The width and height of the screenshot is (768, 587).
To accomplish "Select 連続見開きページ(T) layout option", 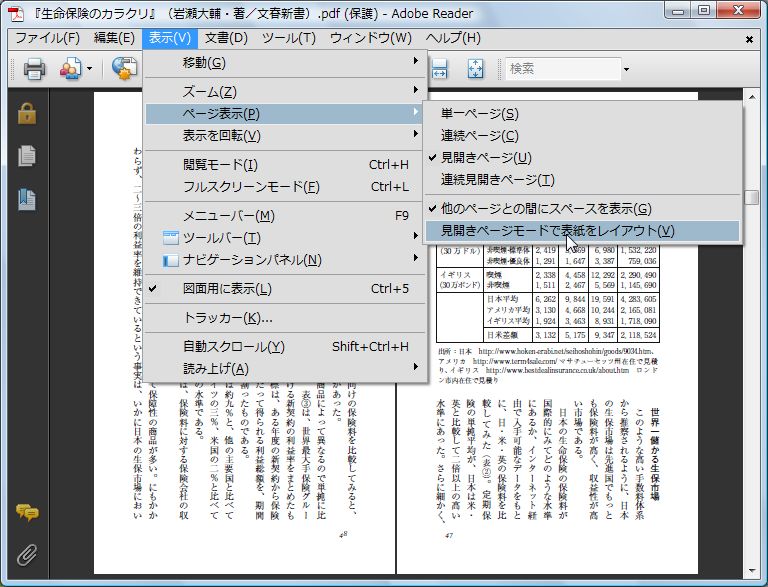I will tap(582, 180).
